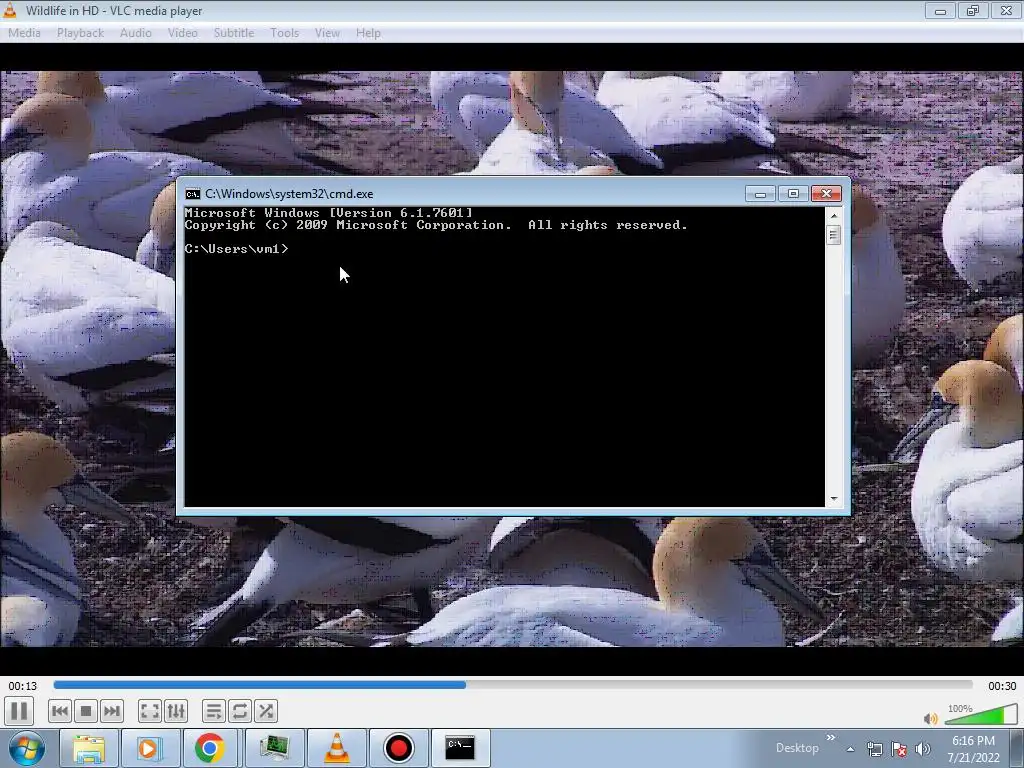Close the cmd.exe window

point(826,194)
